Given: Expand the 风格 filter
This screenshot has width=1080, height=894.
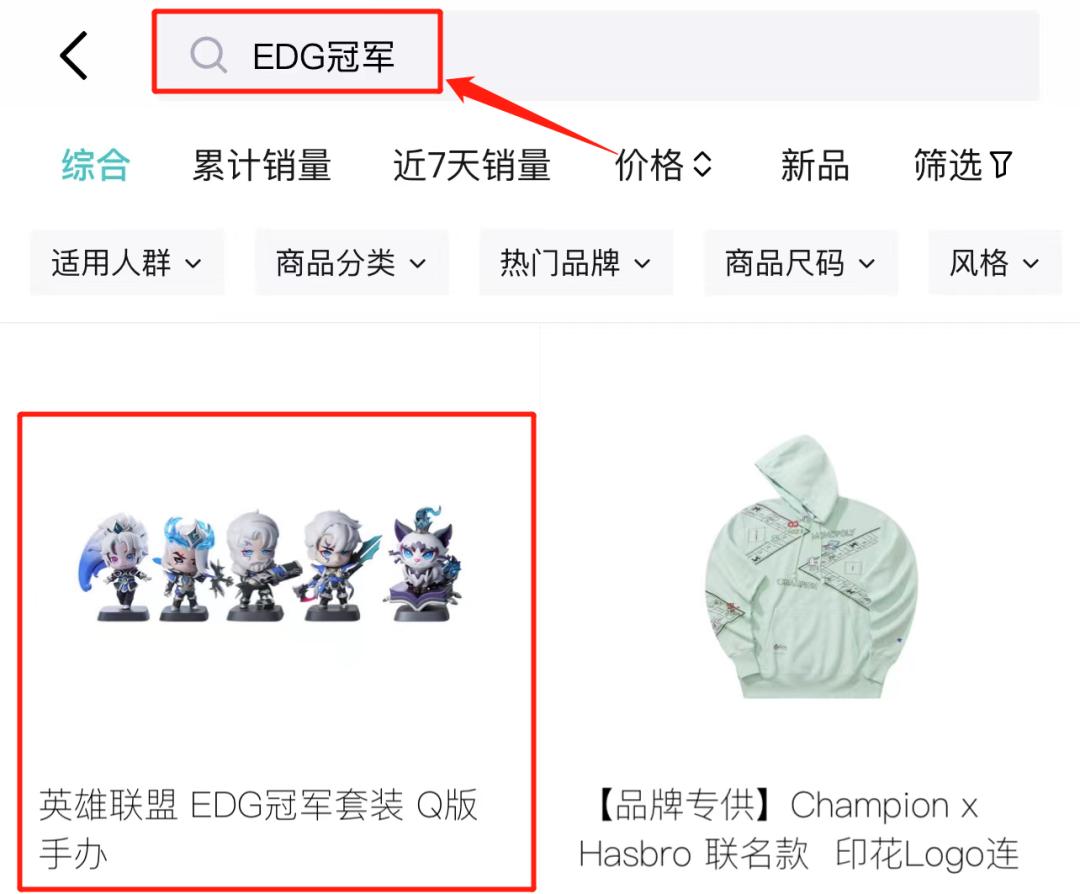Looking at the screenshot, I should [995, 262].
